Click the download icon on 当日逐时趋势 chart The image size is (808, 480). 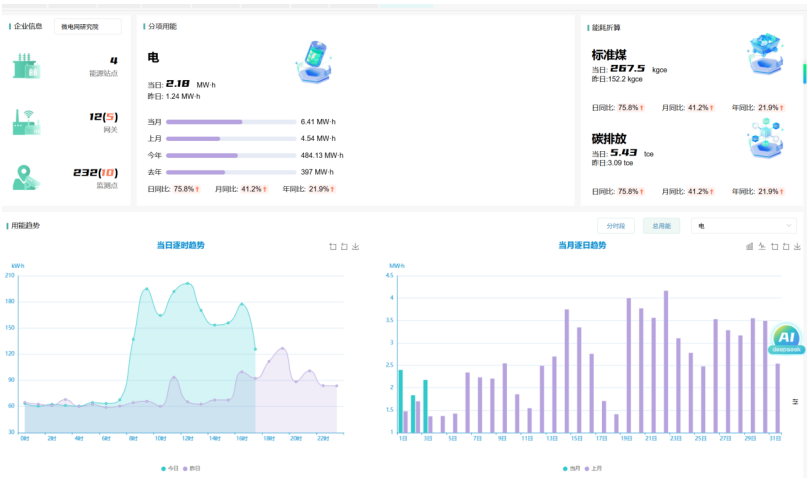tap(356, 246)
